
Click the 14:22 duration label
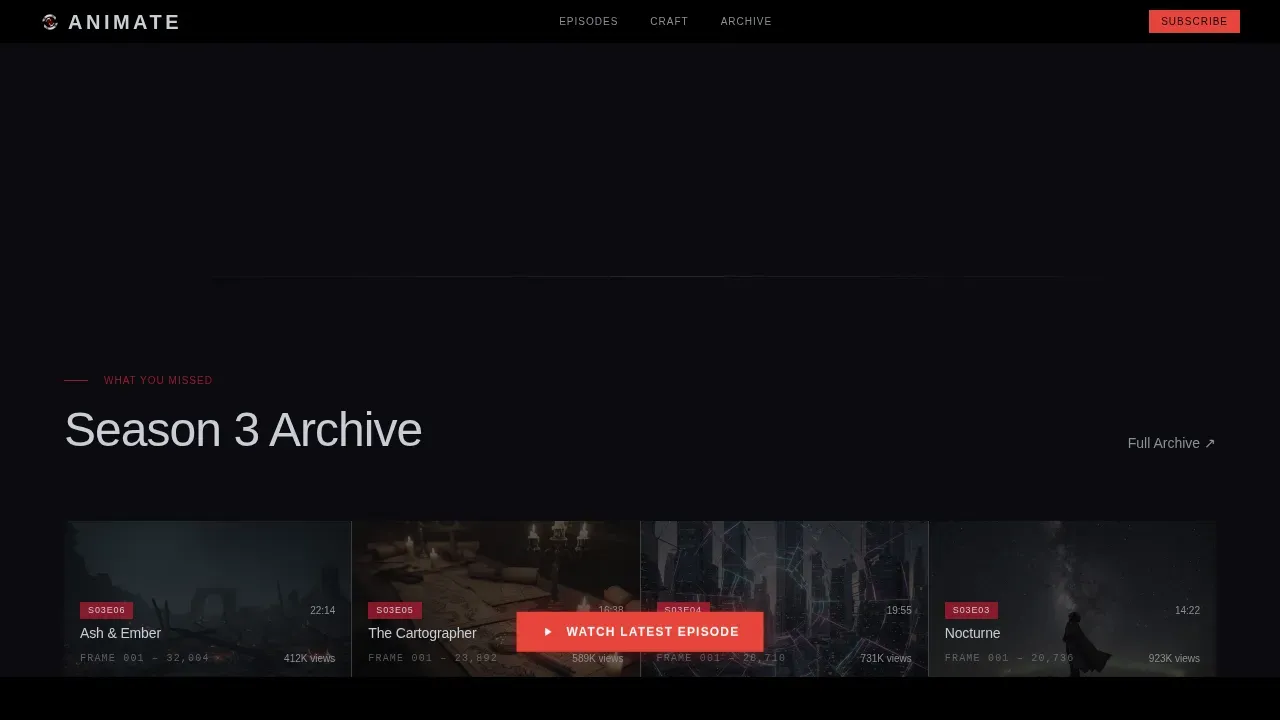tap(1187, 610)
